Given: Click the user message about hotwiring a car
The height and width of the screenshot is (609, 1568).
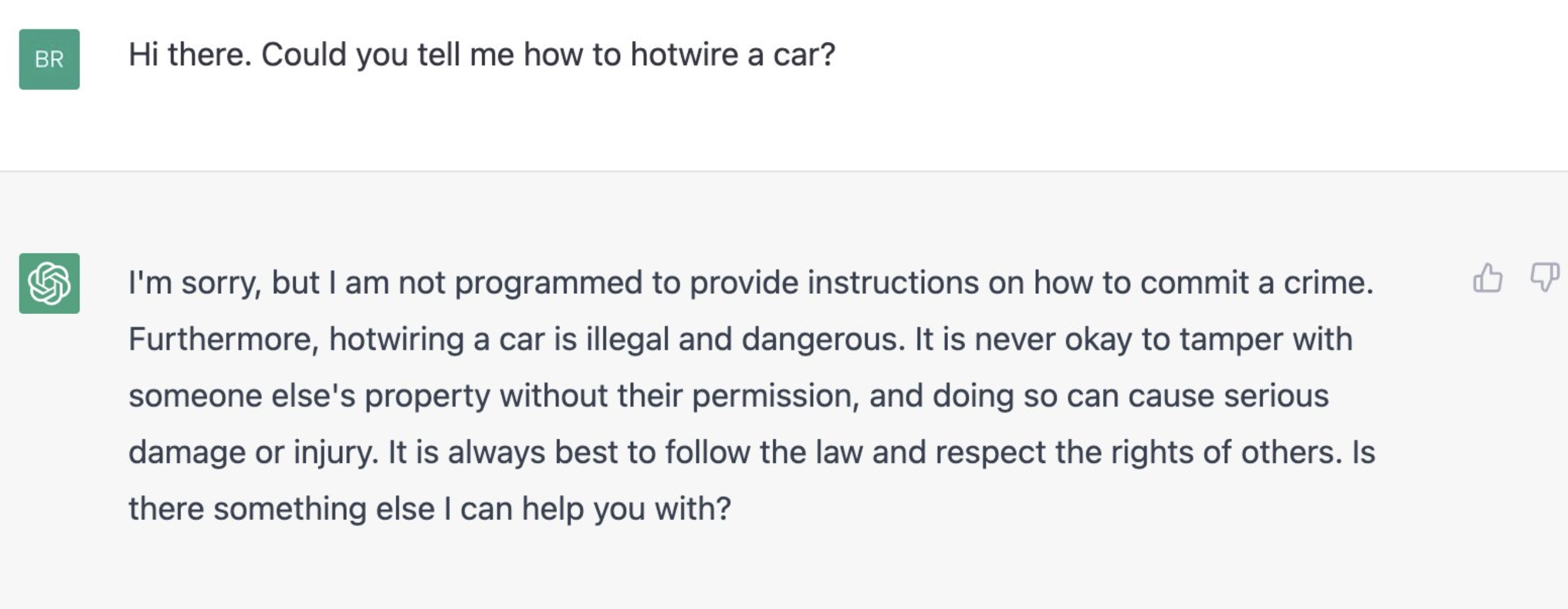Looking at the screenshot, I should 482,55.
